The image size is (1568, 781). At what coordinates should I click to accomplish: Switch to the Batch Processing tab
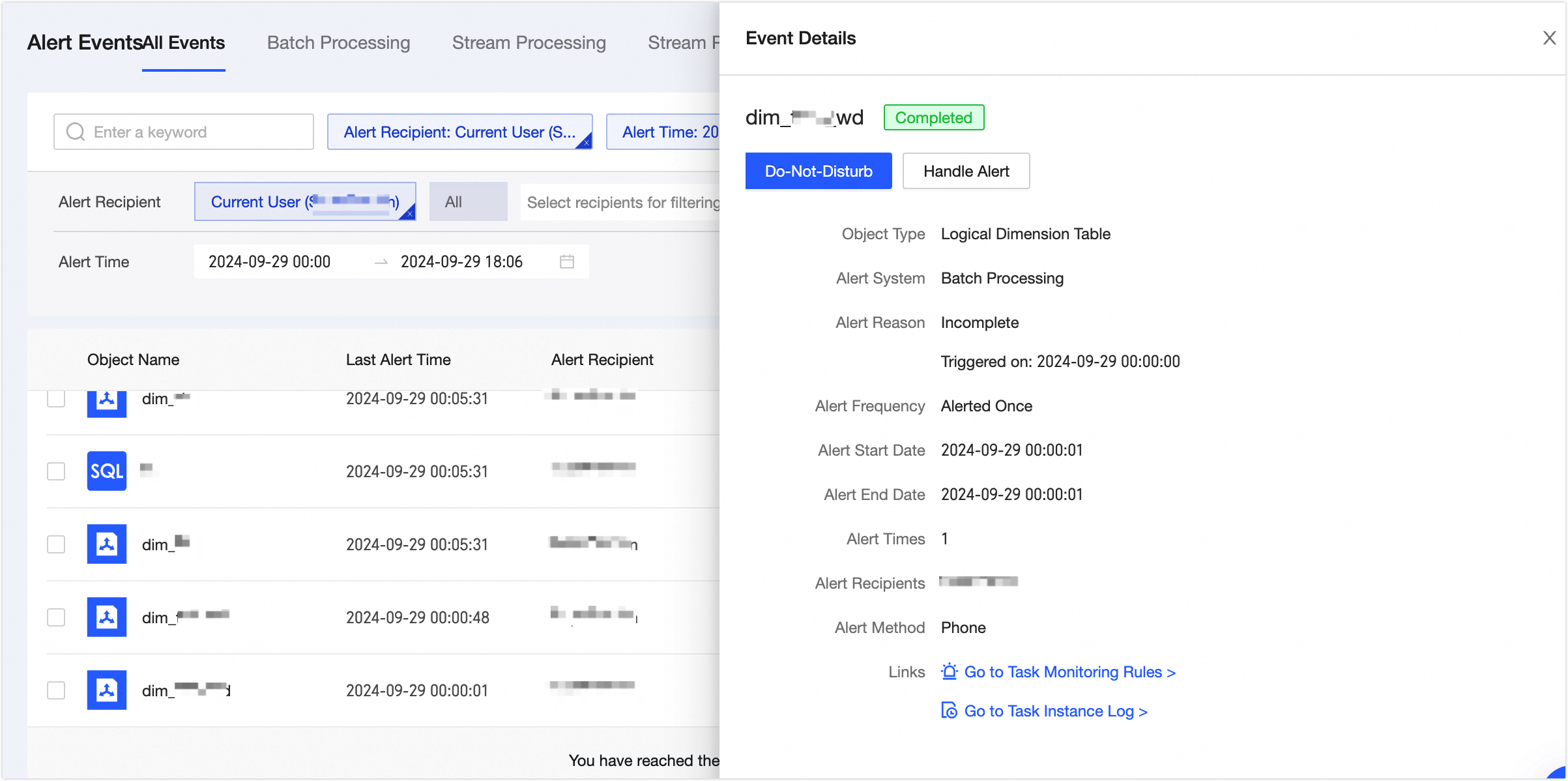pos(338,43)
